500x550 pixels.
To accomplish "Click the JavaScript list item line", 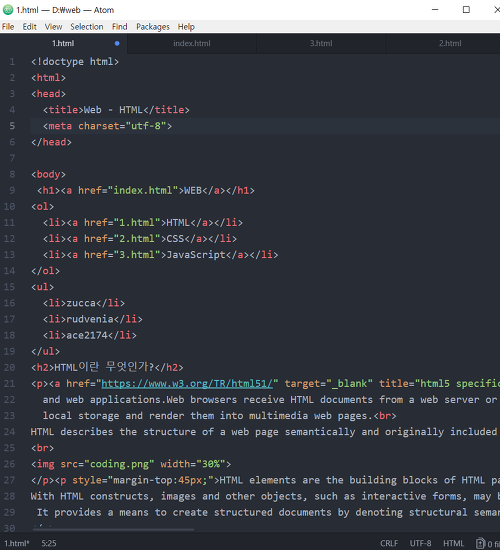I will tap(161, 255).
